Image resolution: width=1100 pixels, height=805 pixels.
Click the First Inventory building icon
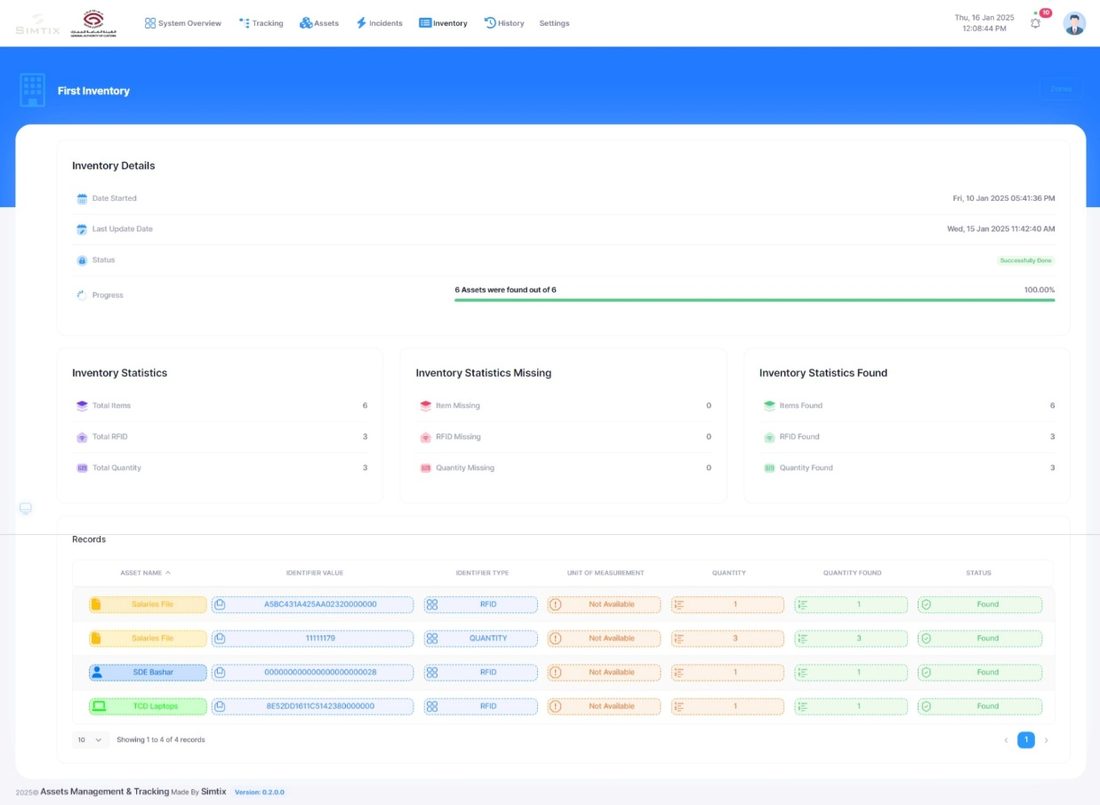(x=32, y=90)
